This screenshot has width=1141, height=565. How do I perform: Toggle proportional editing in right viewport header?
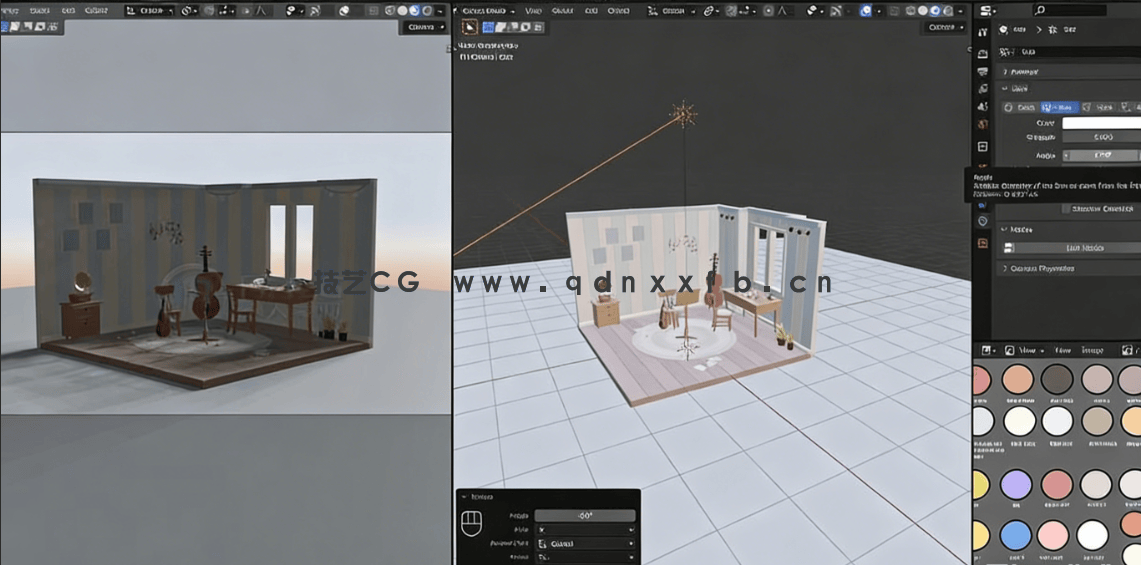point(769,11)
